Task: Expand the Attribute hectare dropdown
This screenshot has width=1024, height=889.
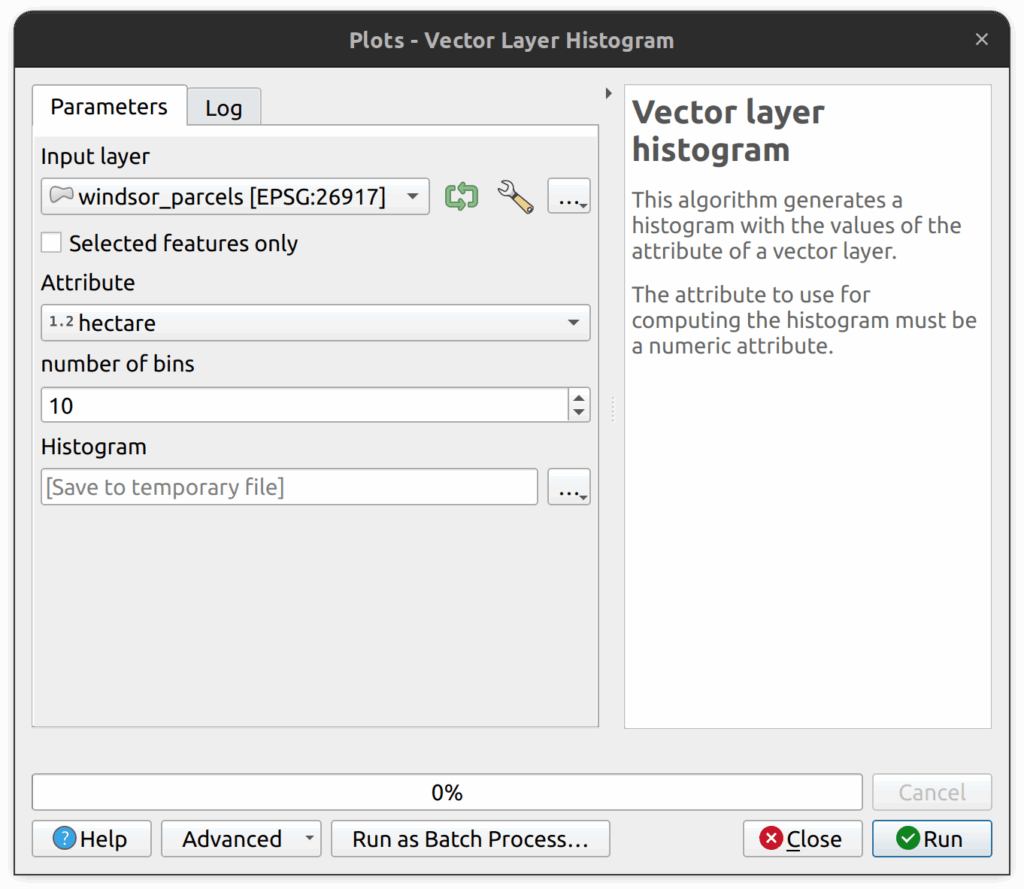Action: coord(315,323)
